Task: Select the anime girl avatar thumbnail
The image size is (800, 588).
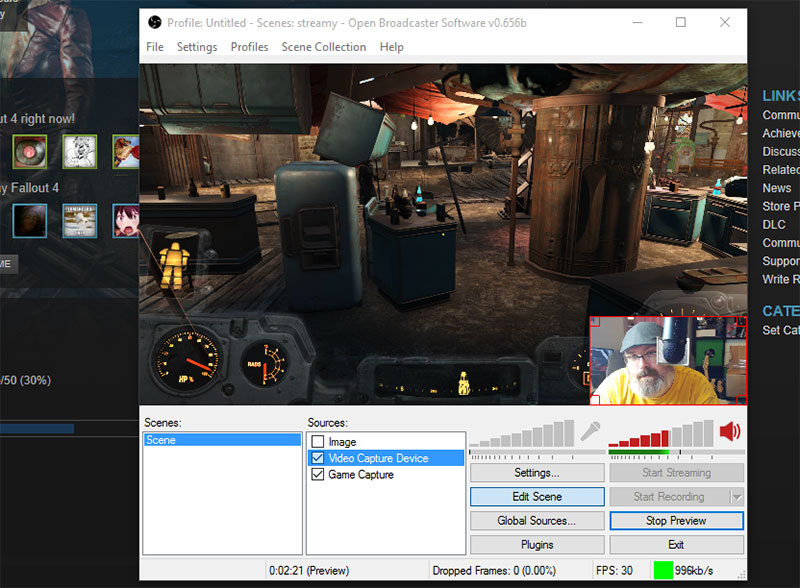Action: pos(126,220)
